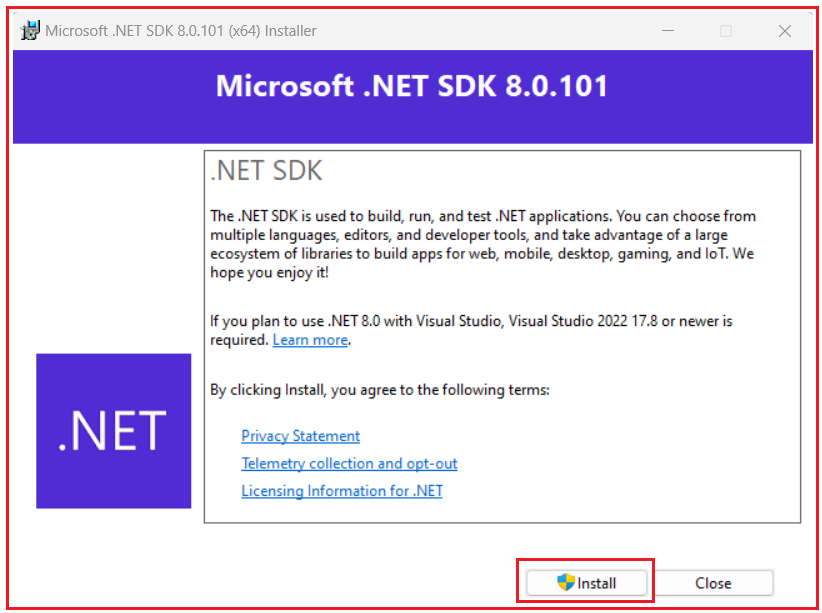Open the Learn more link
Image resolution: width=822 pixels, height=613 pixels.
pos(310,340)
